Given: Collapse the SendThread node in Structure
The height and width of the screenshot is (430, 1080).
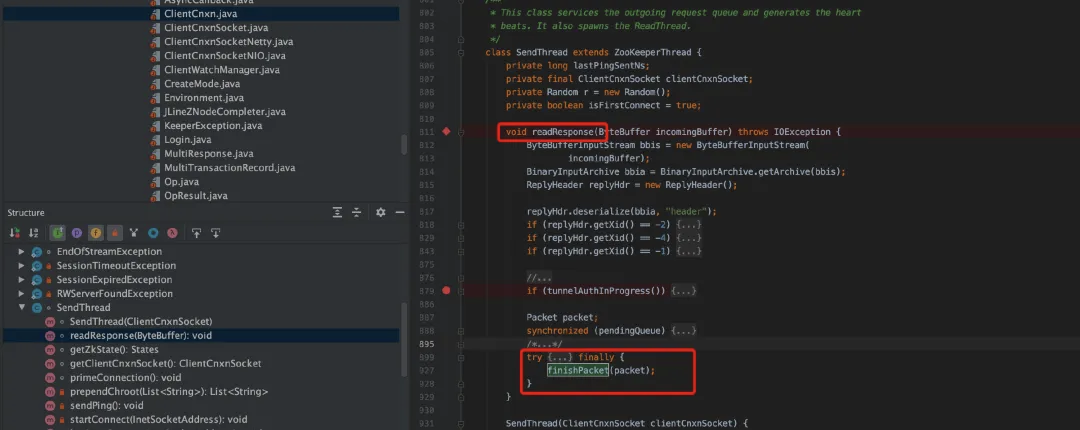Looking at the screenshot, I should (21, 307).
